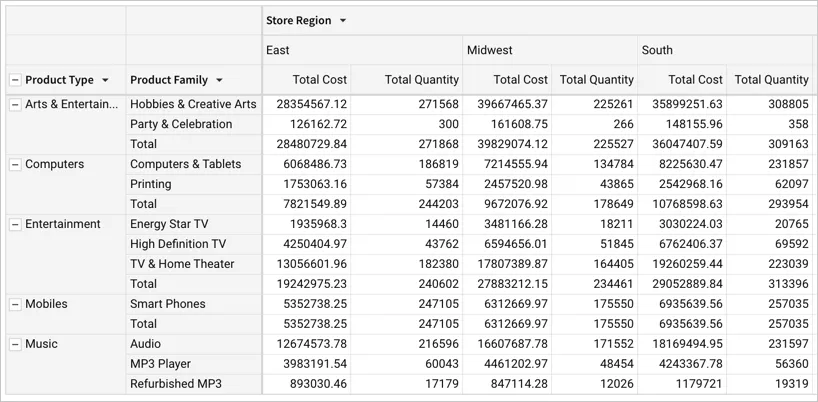Image resolution: width=818 pixels, height=402 pixels.
Task: Click cell value 62097
Action: (x=791, y=184)
